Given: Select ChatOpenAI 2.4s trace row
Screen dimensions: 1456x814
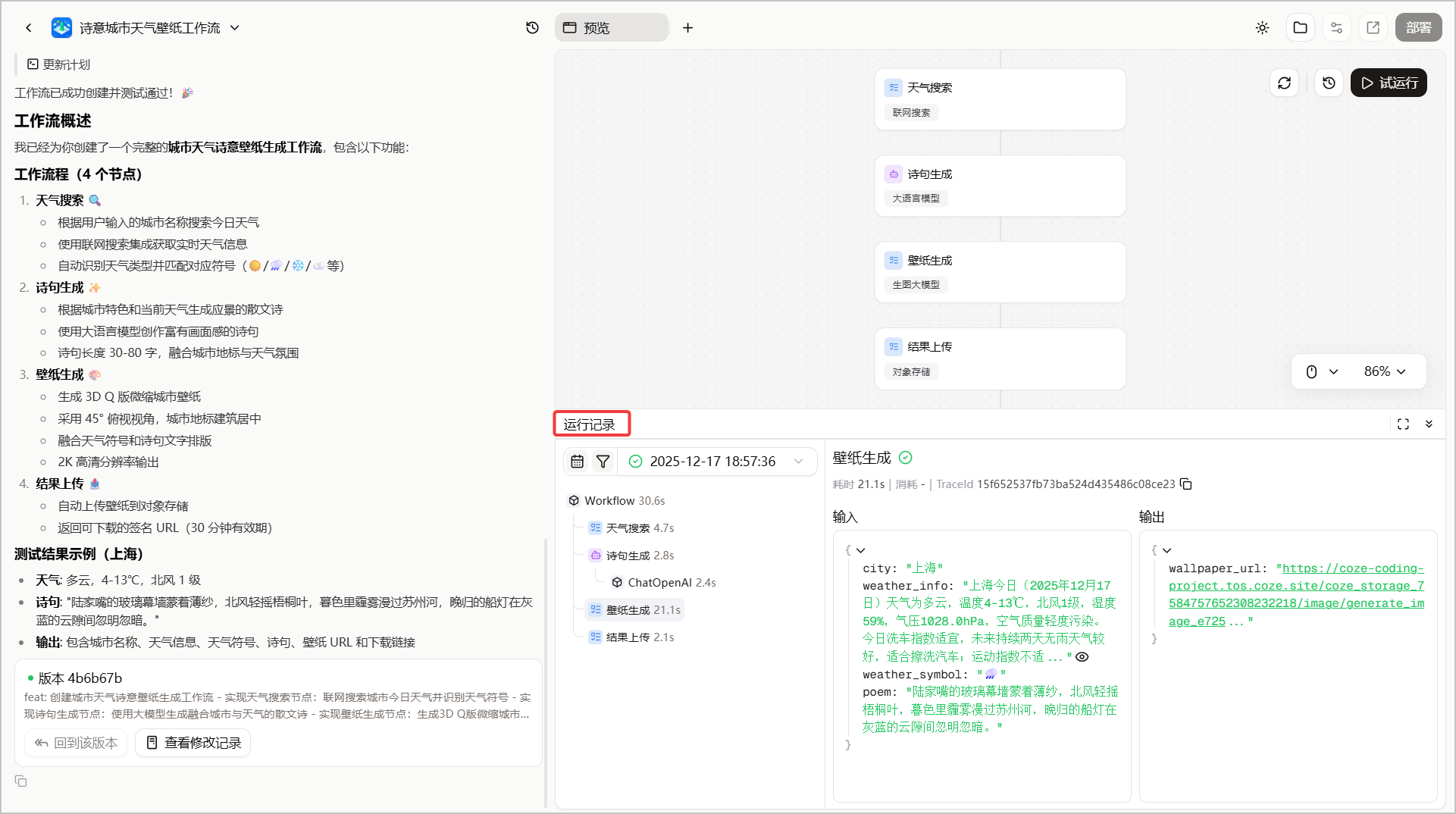Looking at the screenshot, I should pos(662,583).
